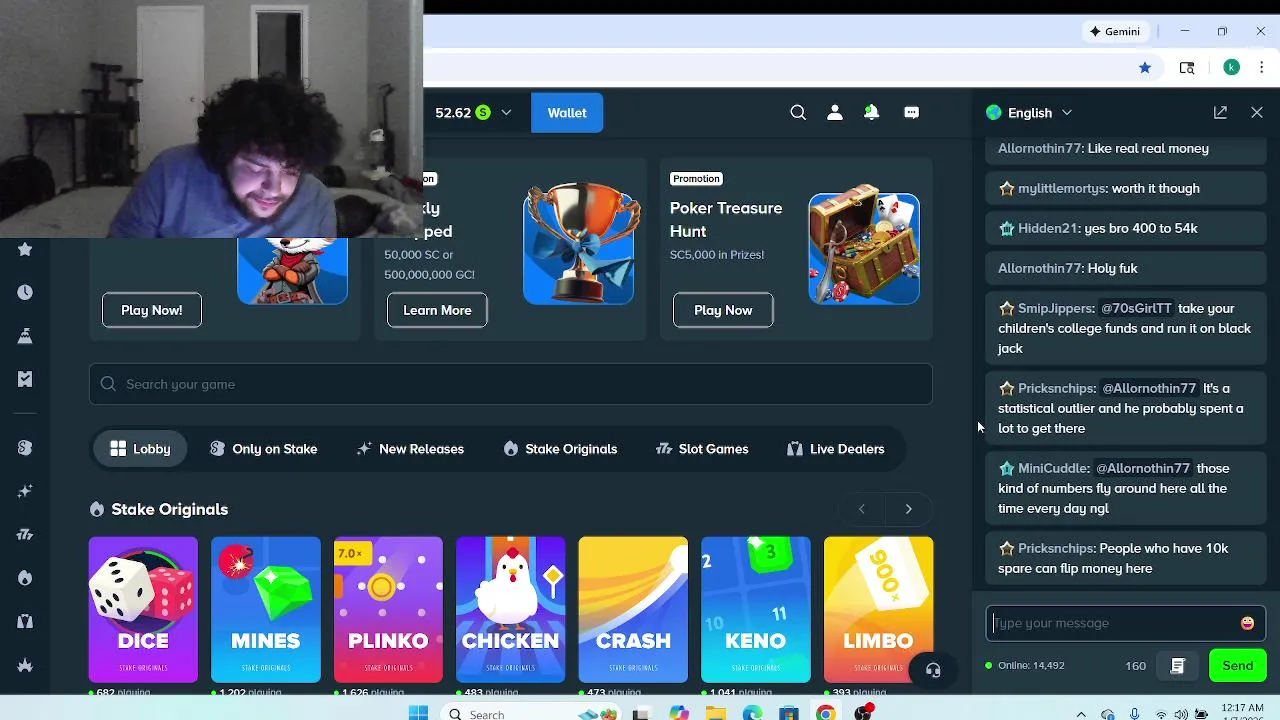
Task: Click the Play Now! promo button
Action: click(x=152, y=310)
